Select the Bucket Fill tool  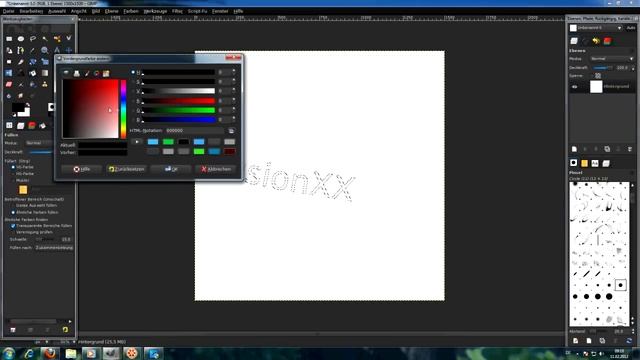[33, 73]
